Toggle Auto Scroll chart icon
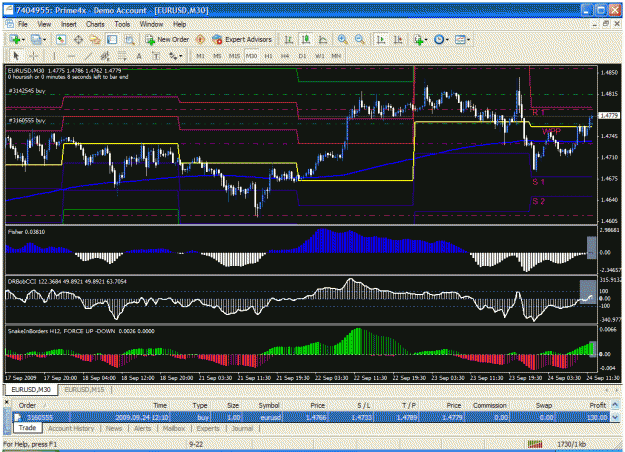Viewport: 625px width, 452px height. (381, 39)
